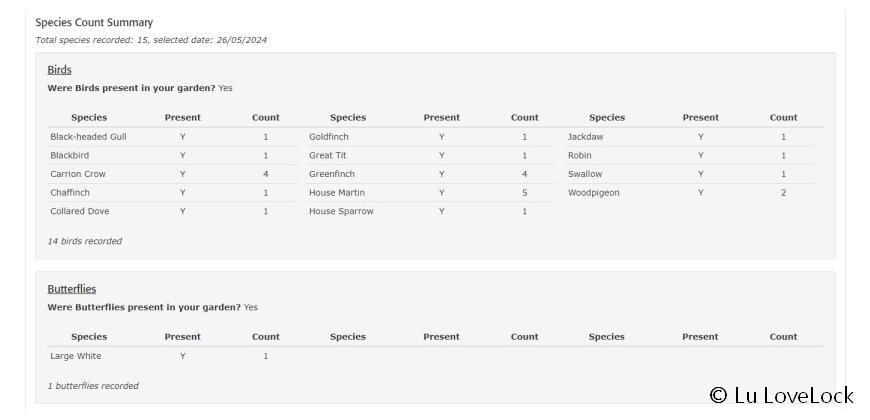Select the Swallow species entry

tap(585, 174)
